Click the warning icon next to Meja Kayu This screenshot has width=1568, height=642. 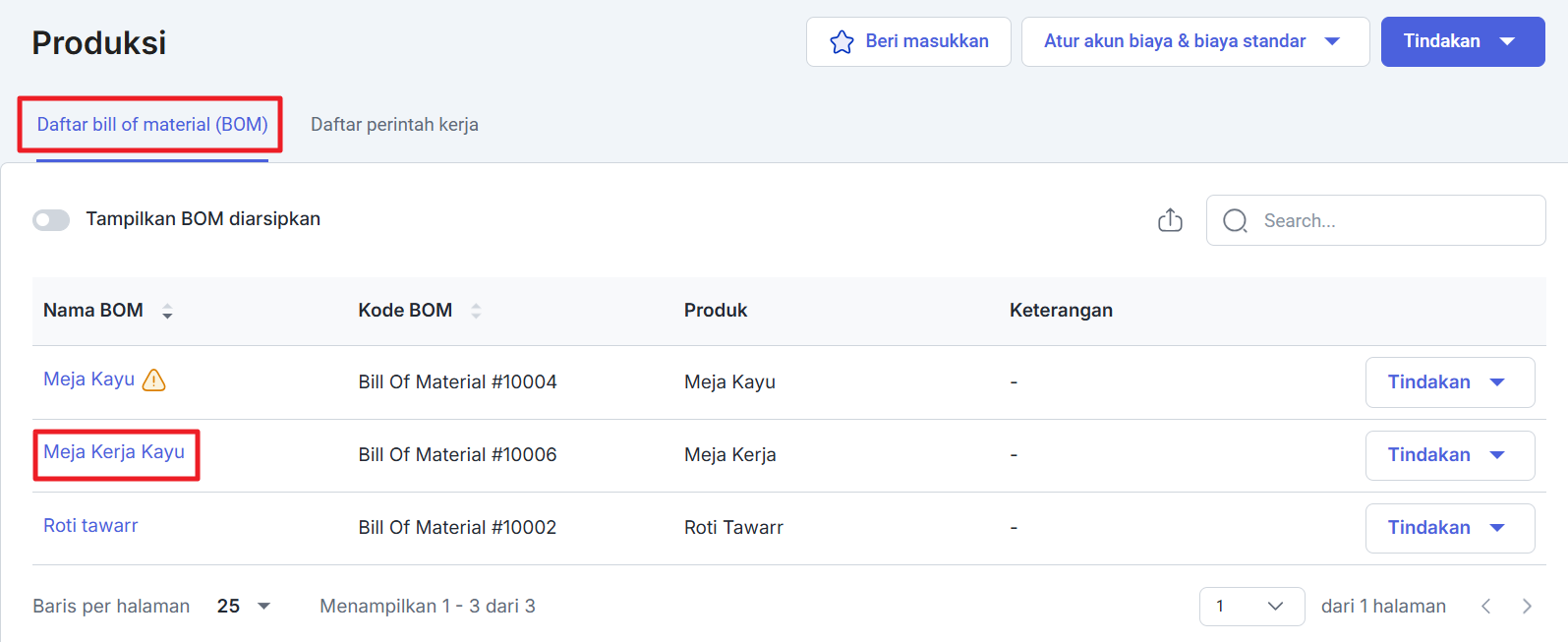coord(154,380)
